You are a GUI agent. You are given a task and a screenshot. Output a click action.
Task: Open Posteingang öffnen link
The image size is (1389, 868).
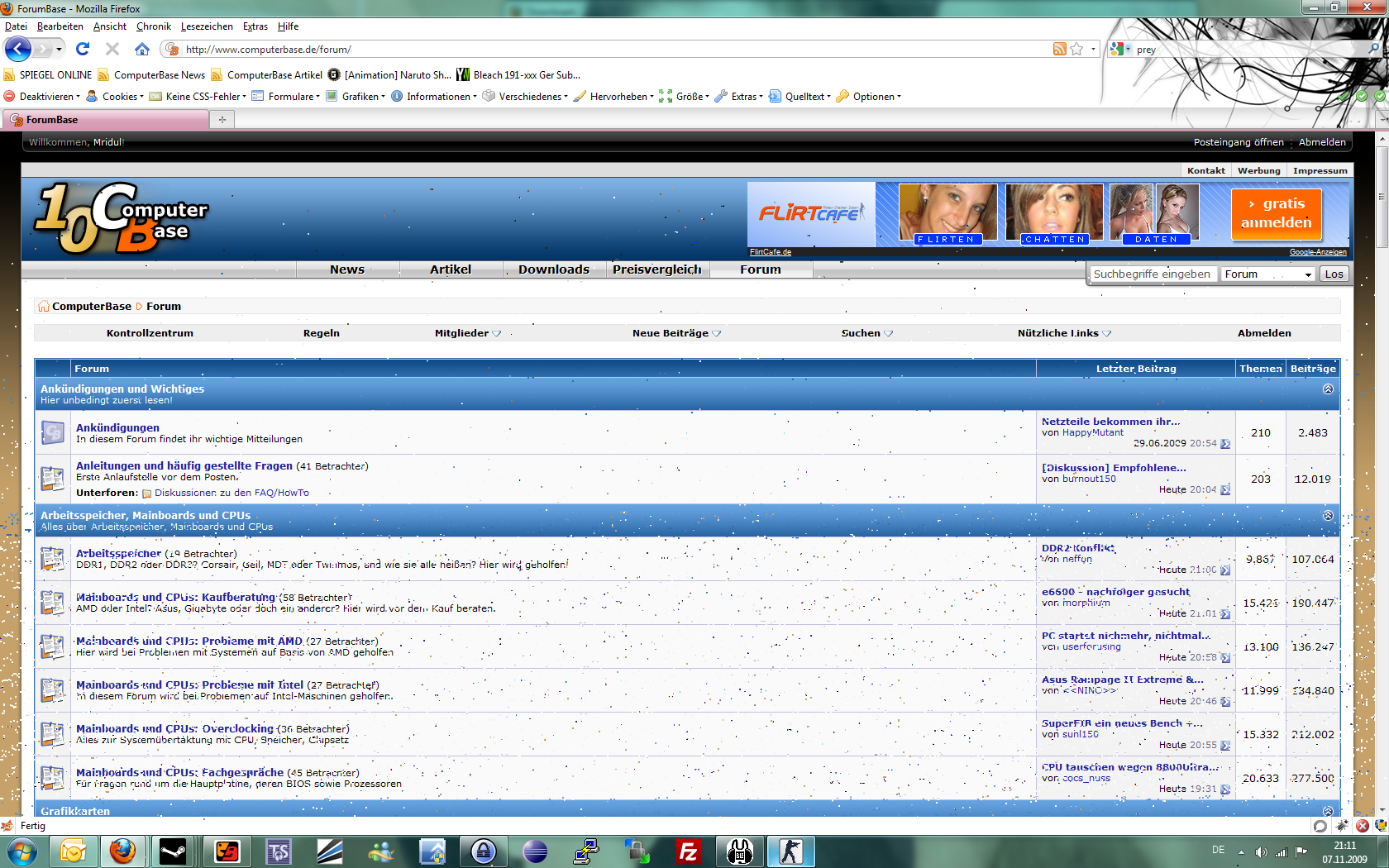coord(1239,142)
